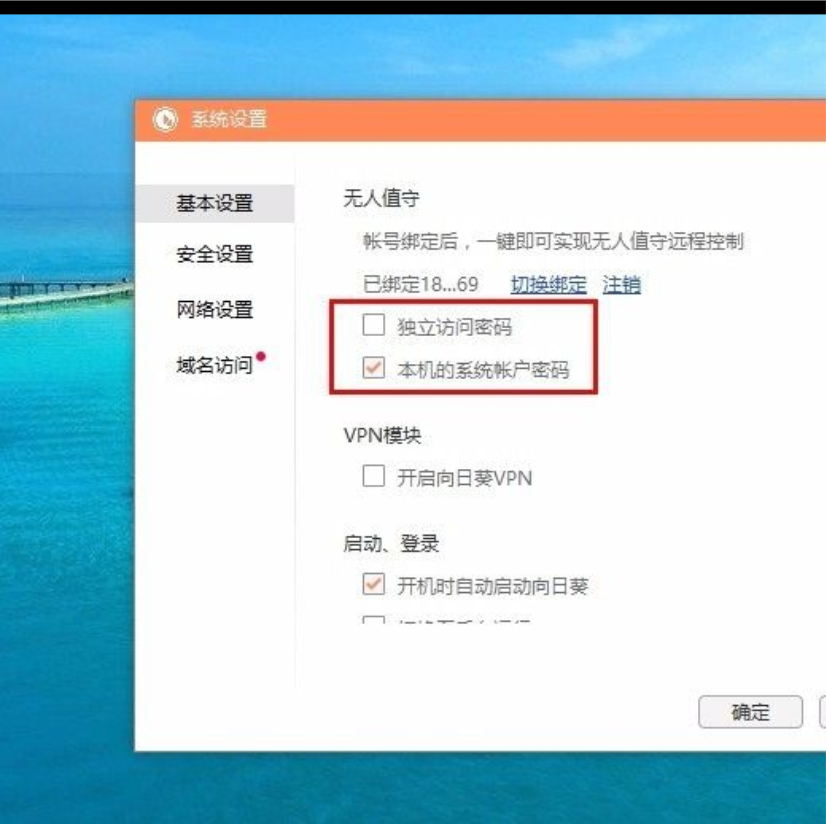
Task: Toggle the partially hidden checkbox below 开机时自动启动向日葵
Action: pos(373,620)
